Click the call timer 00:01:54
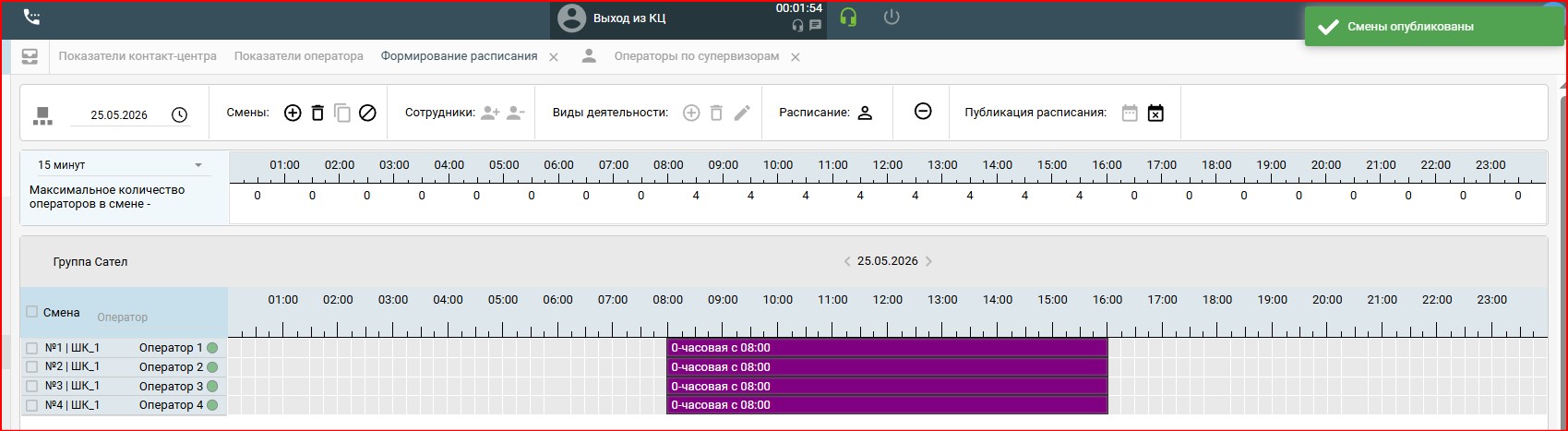1568x431 pixels. pyautogui.click(x=799, y=8)
